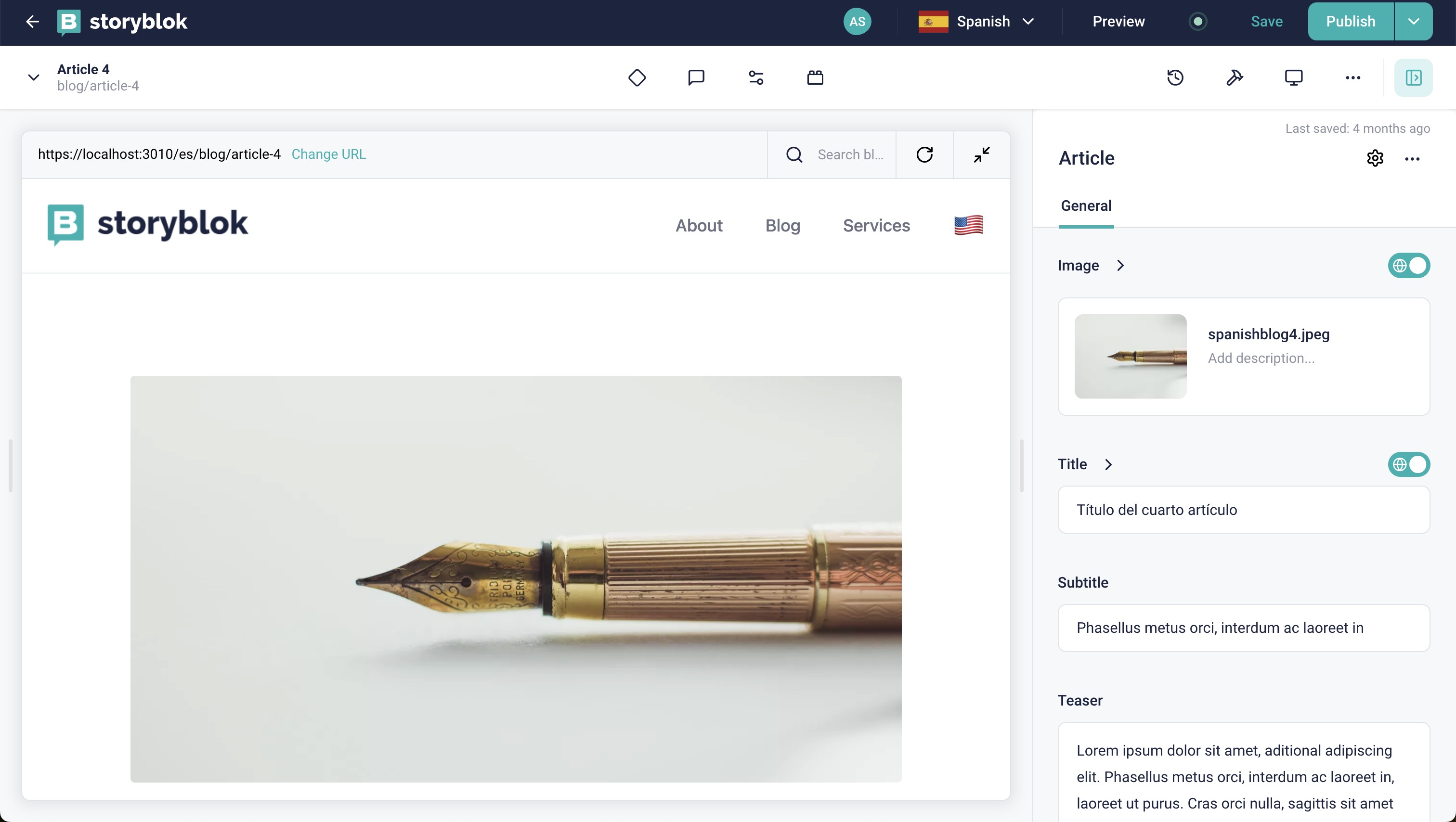Click Blog in the preview navigation
Screen dimensions: 1456x822
click(x=782, y=225)
